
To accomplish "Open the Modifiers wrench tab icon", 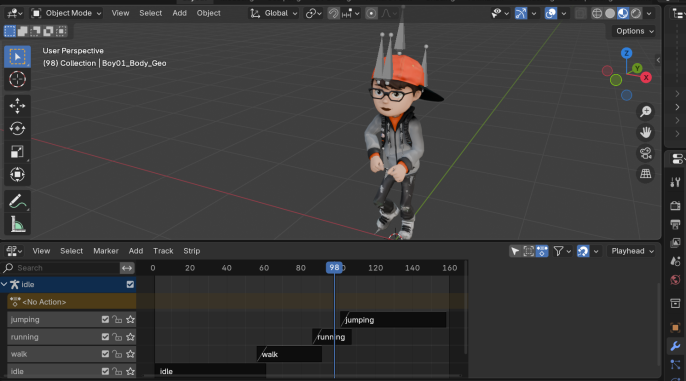I will tap(675, 346).
